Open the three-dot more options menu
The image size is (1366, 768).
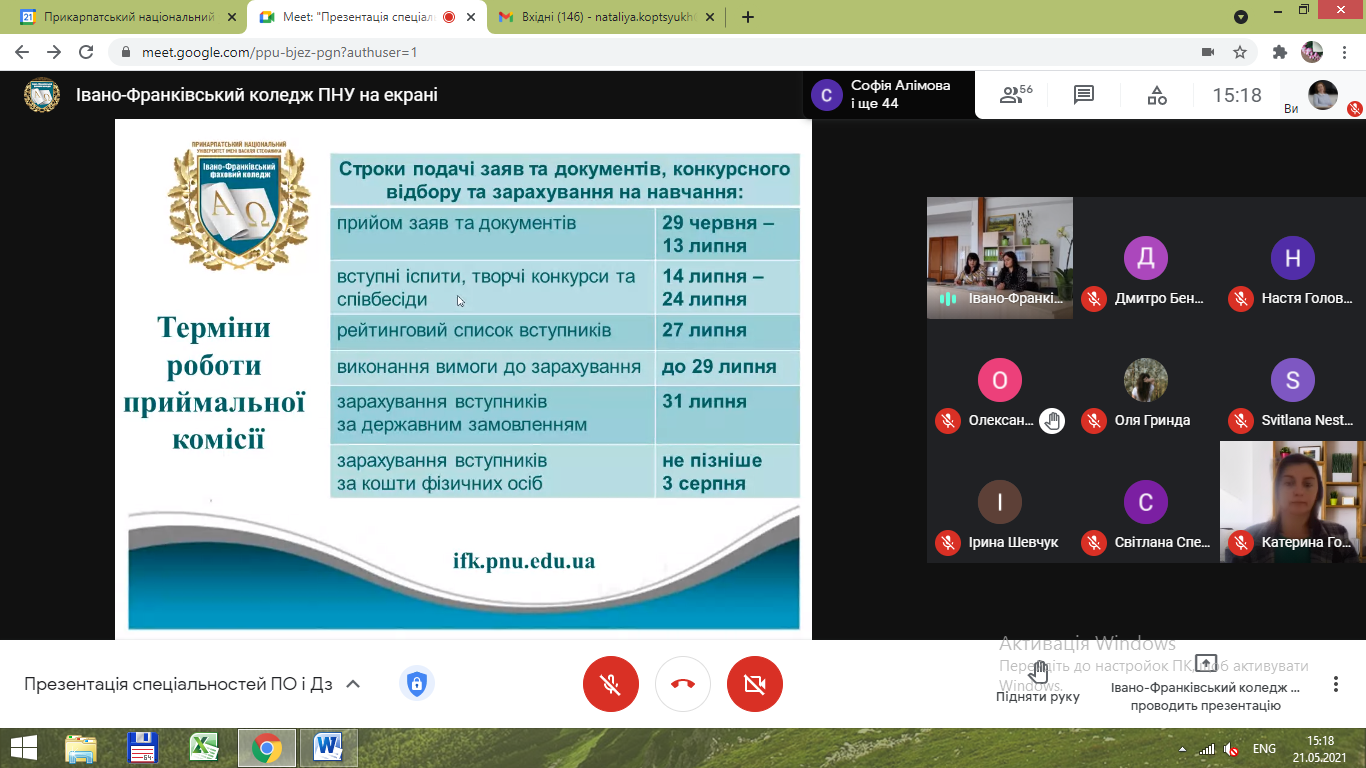coord(1336,684)
